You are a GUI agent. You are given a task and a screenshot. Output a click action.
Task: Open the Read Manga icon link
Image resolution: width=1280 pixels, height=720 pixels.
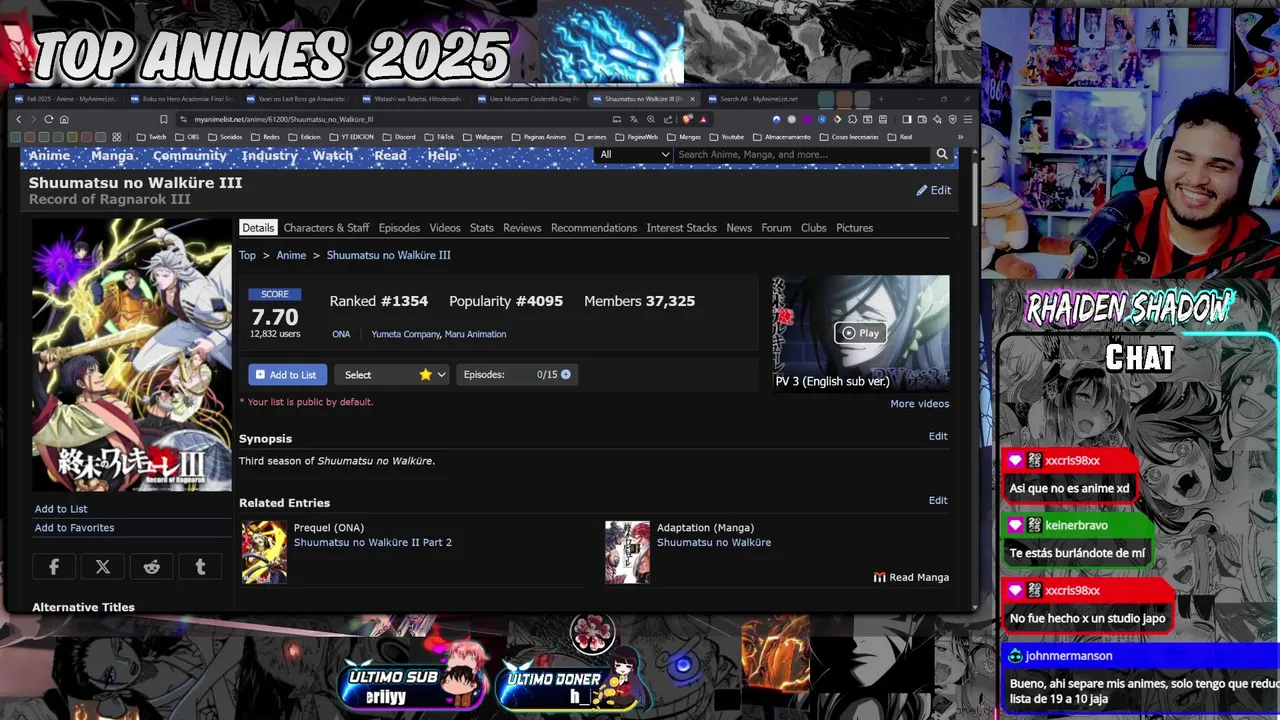coord(911,577)
